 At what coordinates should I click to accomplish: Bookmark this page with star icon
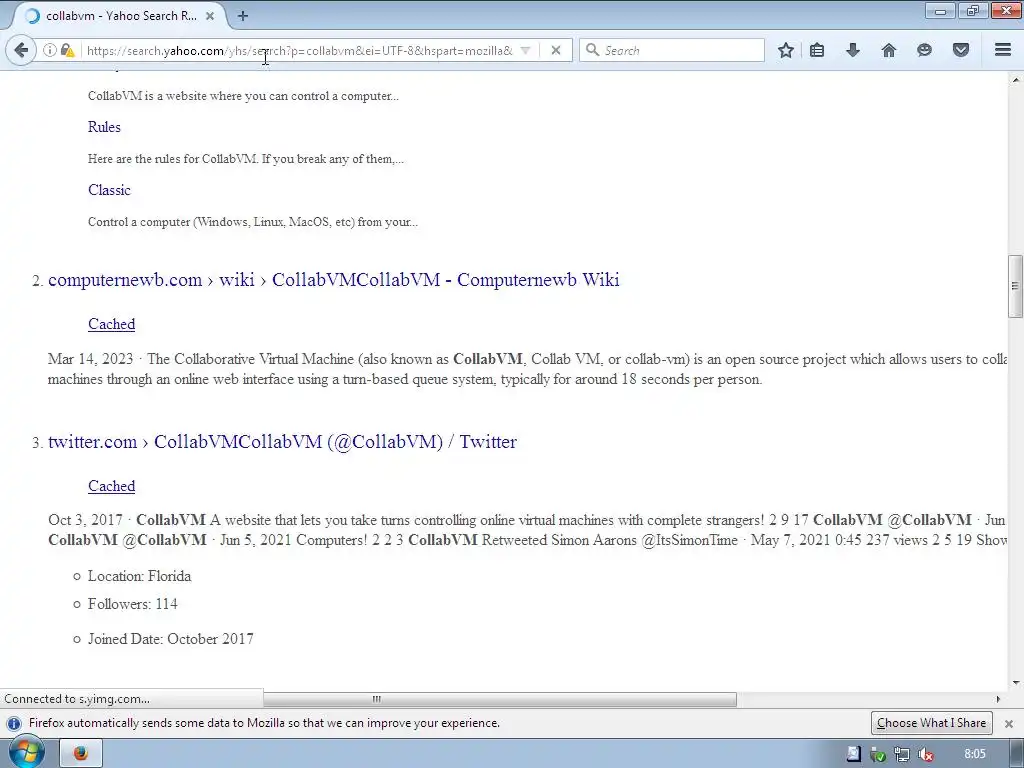point(786,50)
